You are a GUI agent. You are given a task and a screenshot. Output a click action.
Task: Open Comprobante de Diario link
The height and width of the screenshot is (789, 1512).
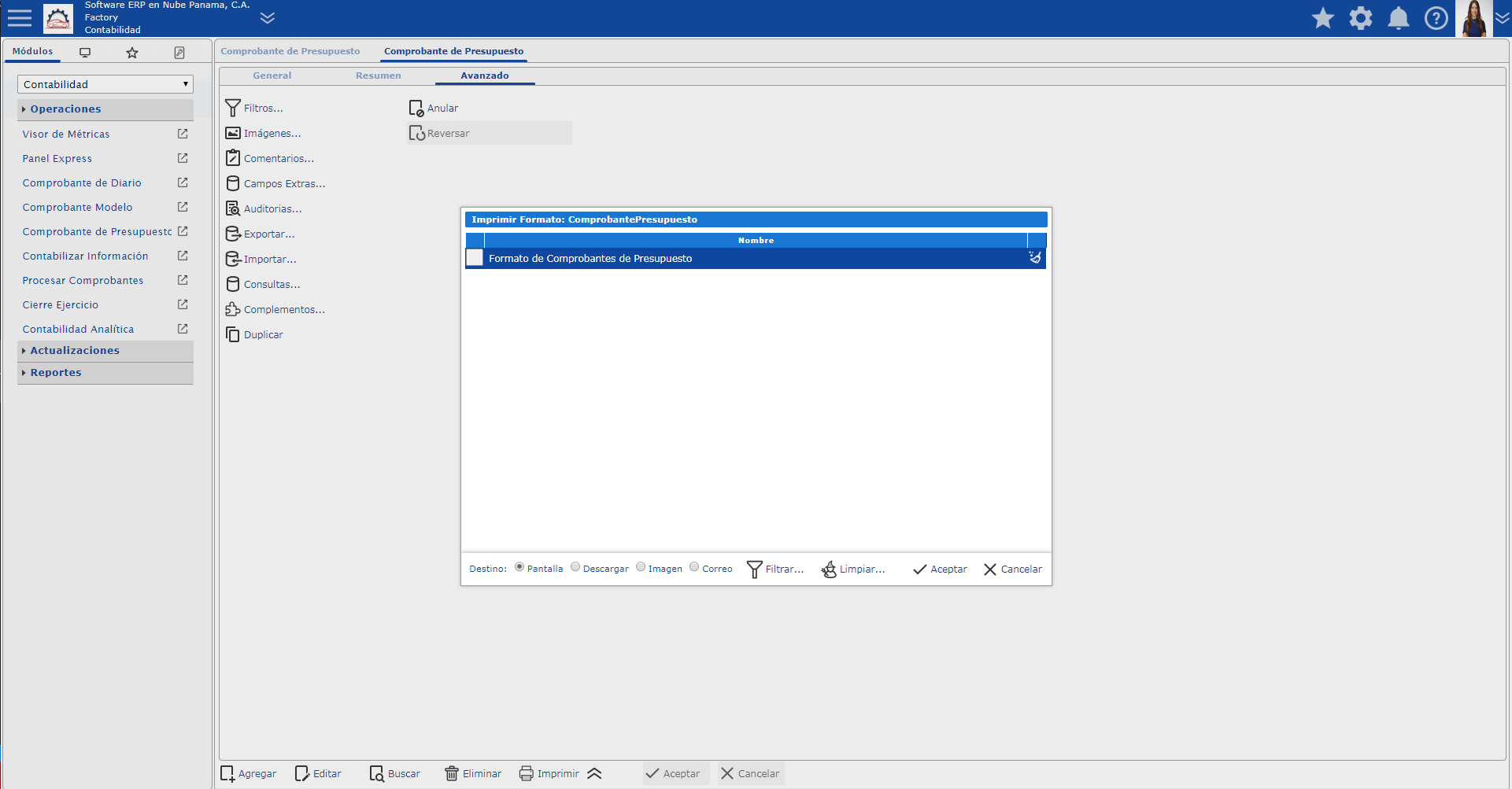[82, 183]
